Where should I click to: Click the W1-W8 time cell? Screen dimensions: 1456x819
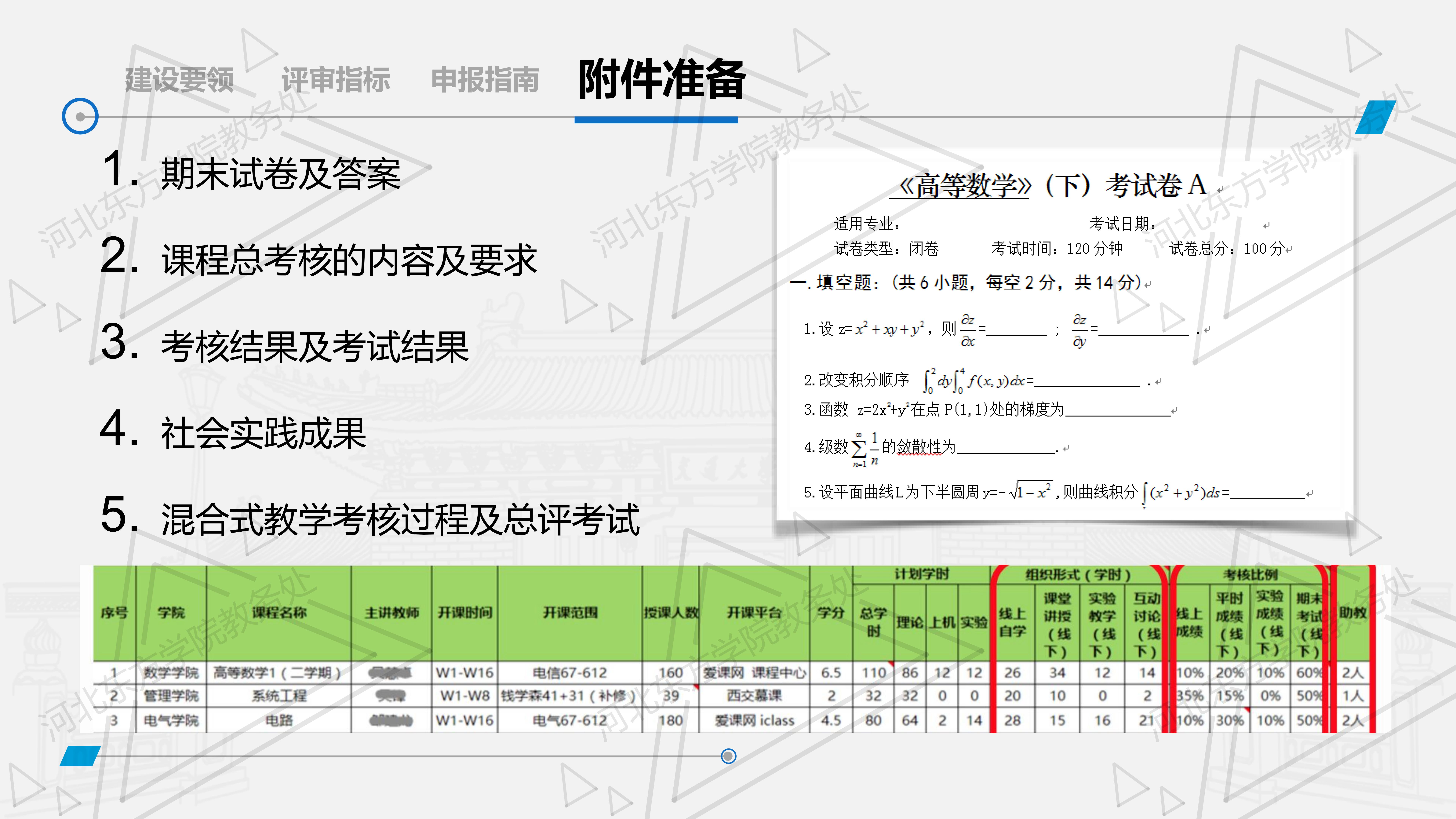click(465, 696)
